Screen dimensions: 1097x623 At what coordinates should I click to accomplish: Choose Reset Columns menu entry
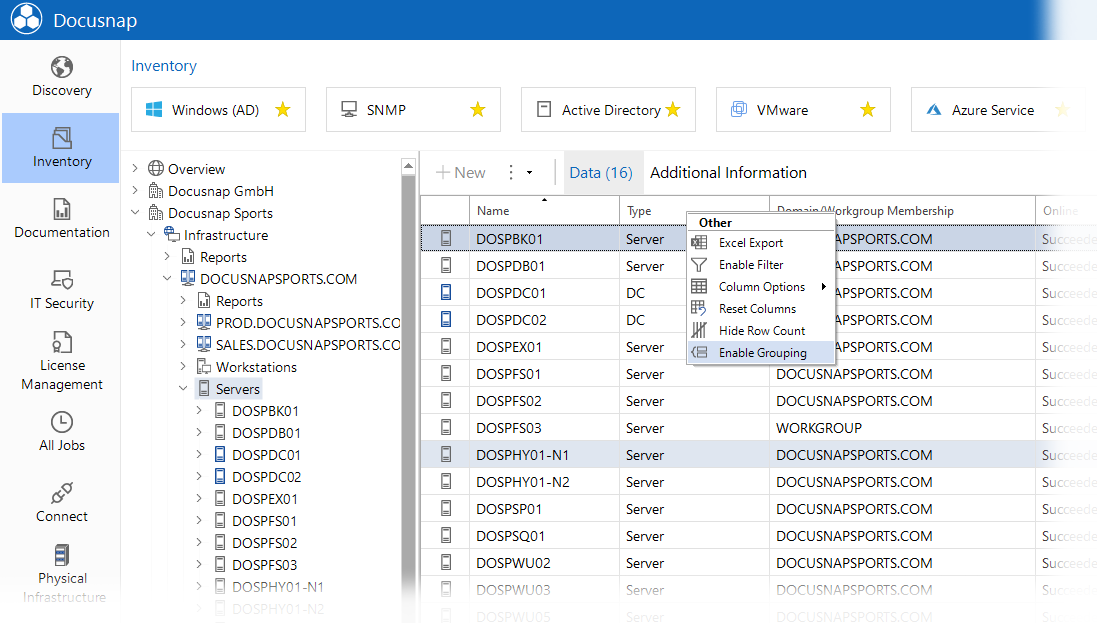pos(761,309)
